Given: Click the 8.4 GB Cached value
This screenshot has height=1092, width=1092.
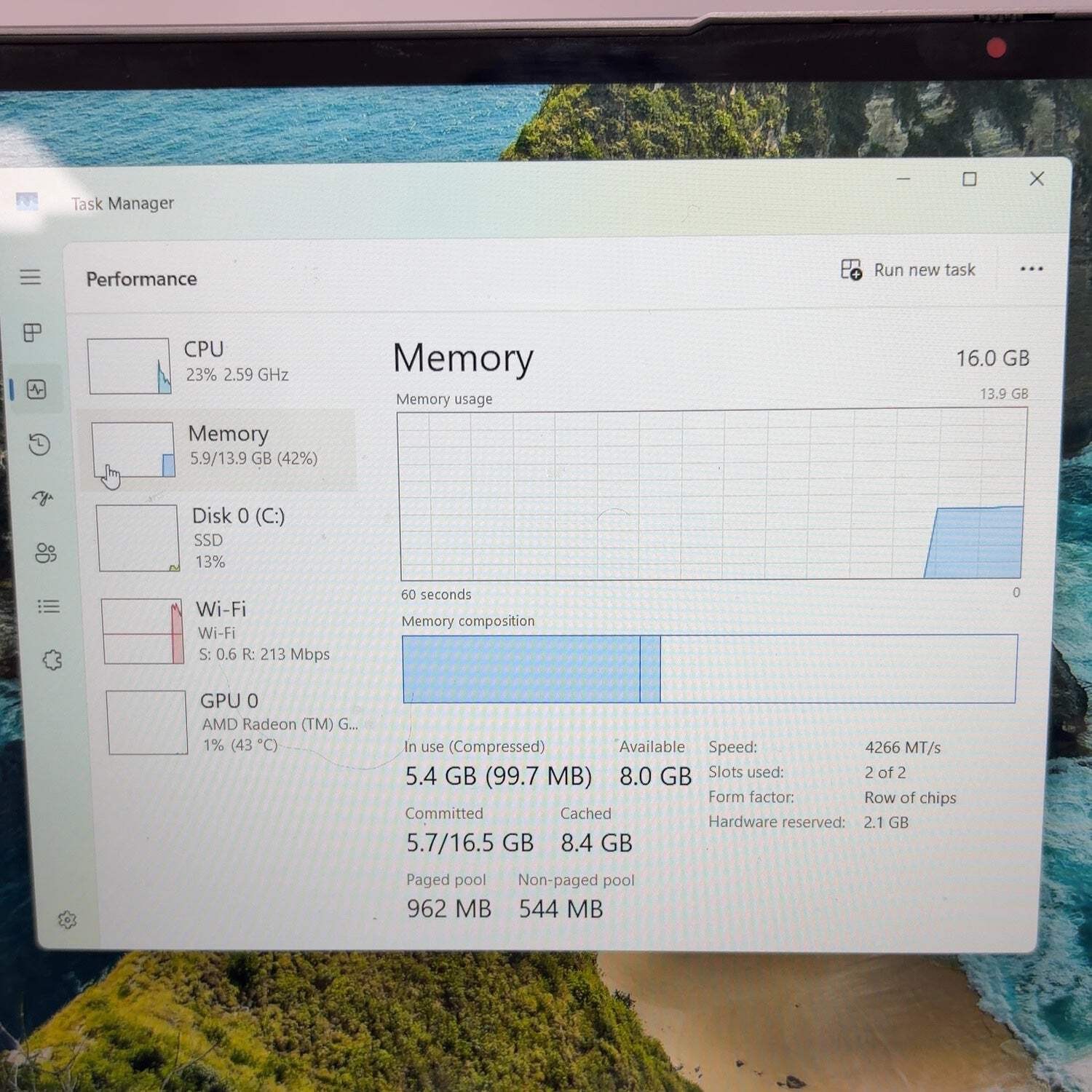Looking at the screenshot, I should (x=596, y=843).
